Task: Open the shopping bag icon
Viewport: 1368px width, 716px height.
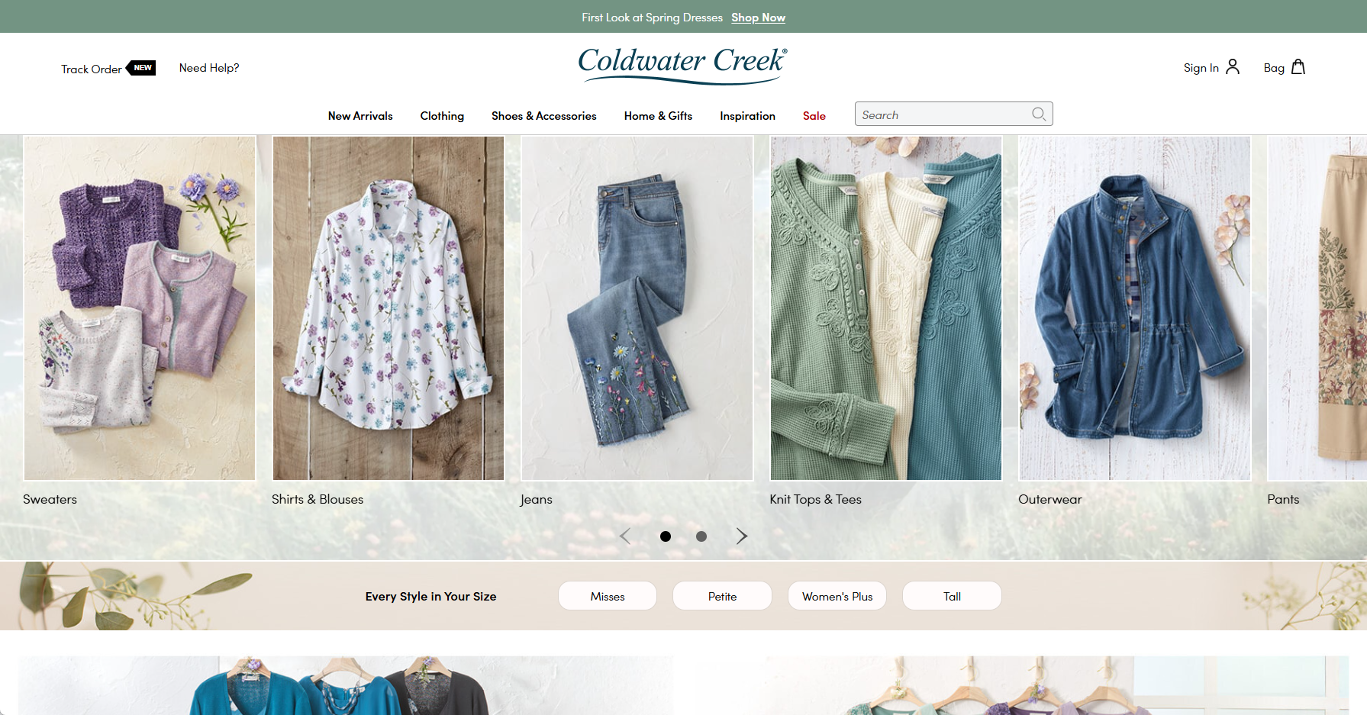Action: (x=1298, y=67)
